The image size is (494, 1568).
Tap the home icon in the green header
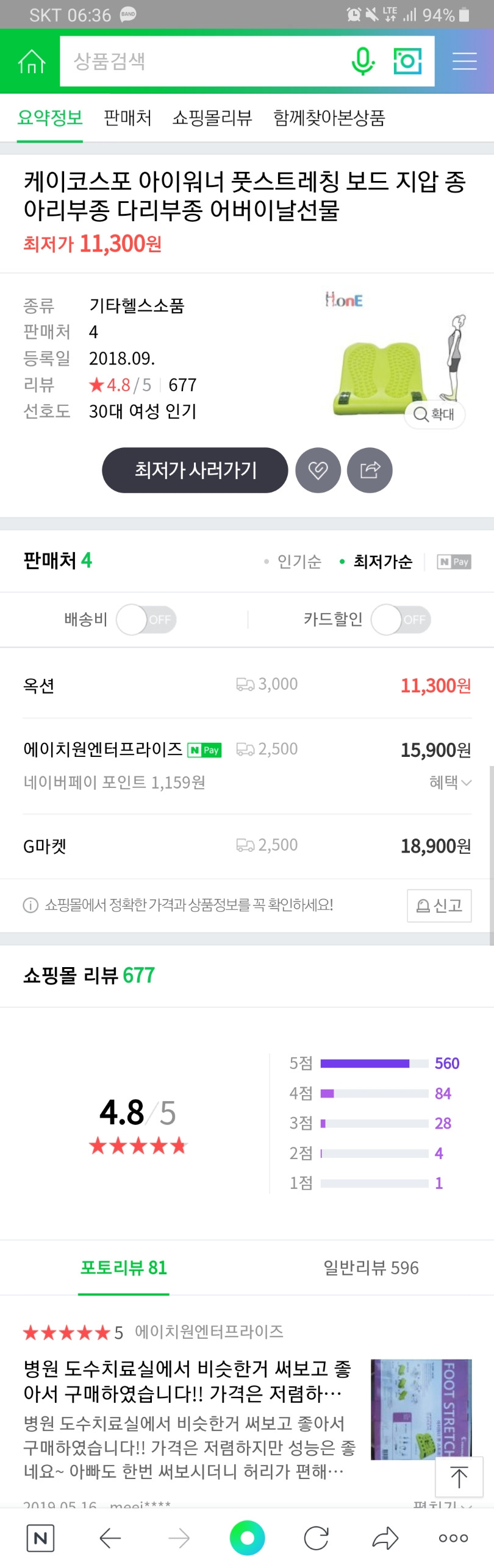pos(31,61)
